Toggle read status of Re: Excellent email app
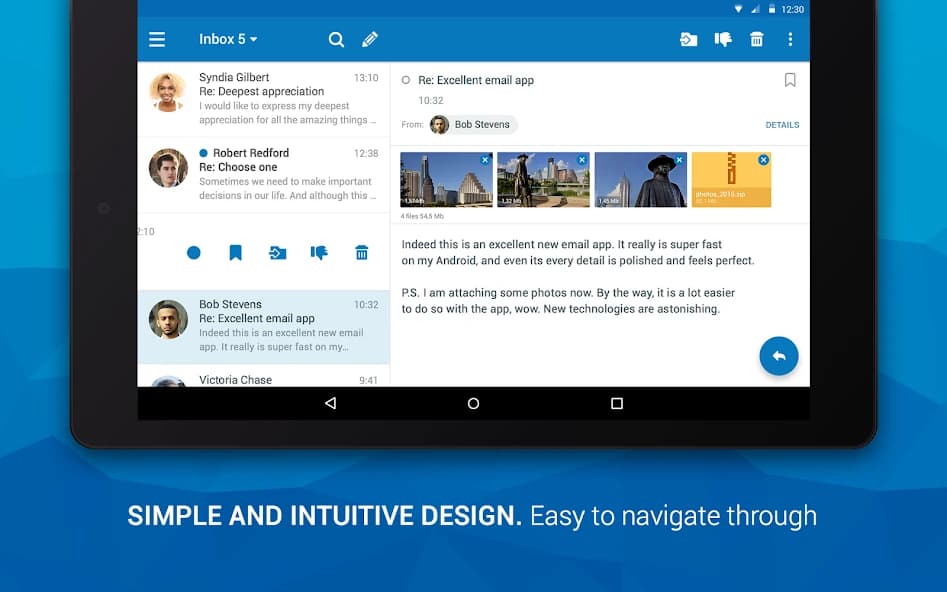The image size is (947, 592). 407,80
